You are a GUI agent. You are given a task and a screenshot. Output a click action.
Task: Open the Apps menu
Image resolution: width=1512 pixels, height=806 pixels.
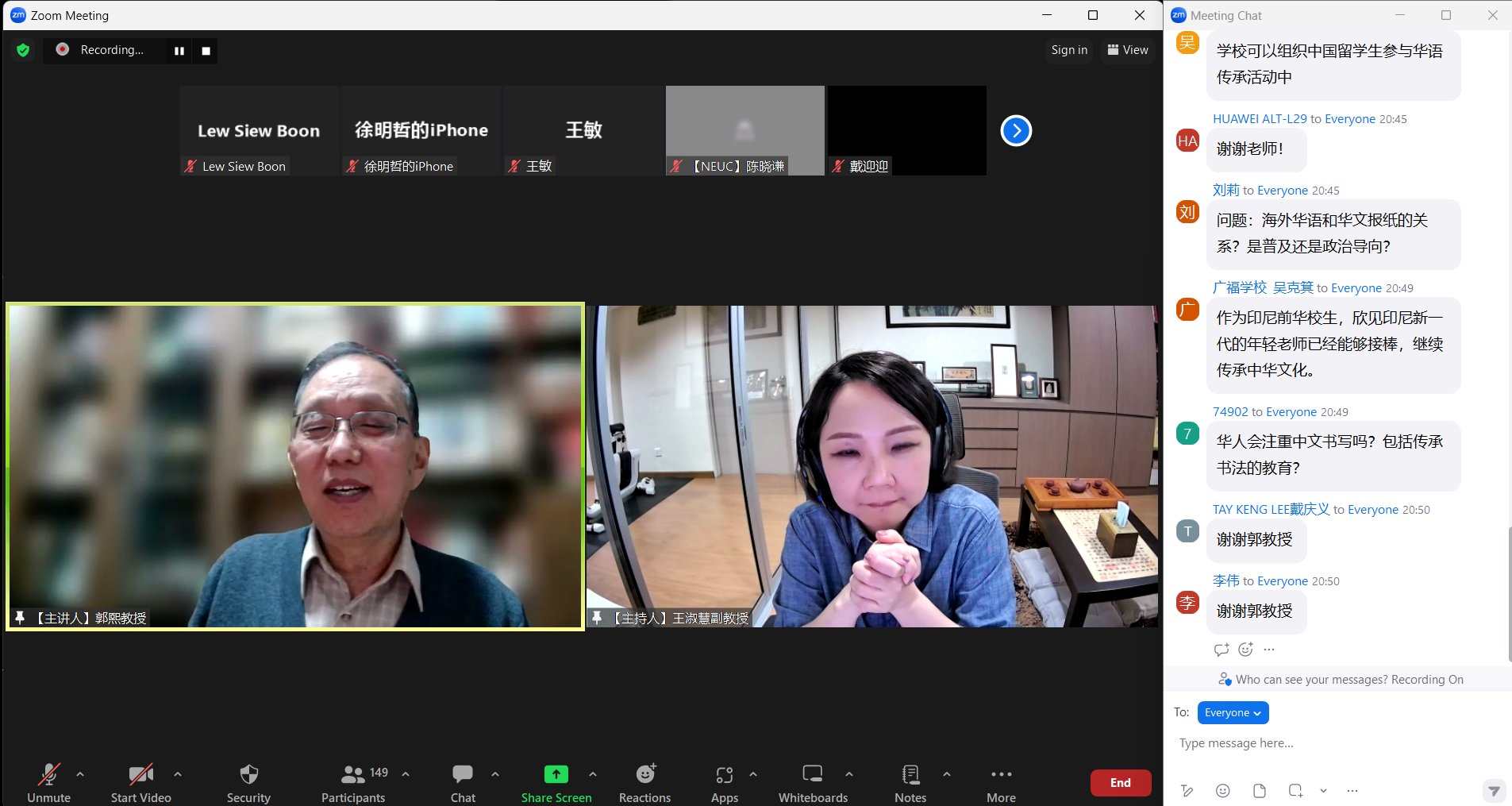pos(724,783)
